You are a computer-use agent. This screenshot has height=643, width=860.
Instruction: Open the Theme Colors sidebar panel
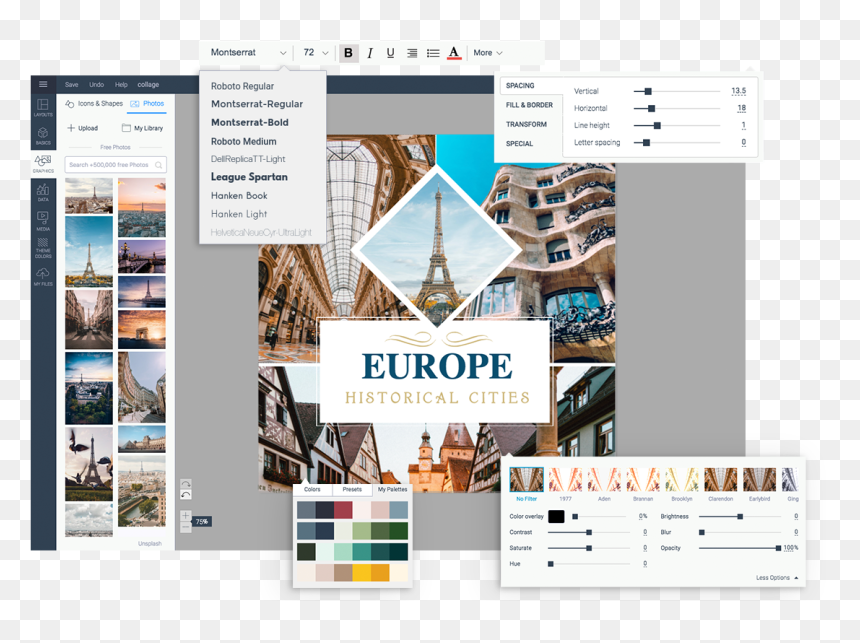coord(43,248)
